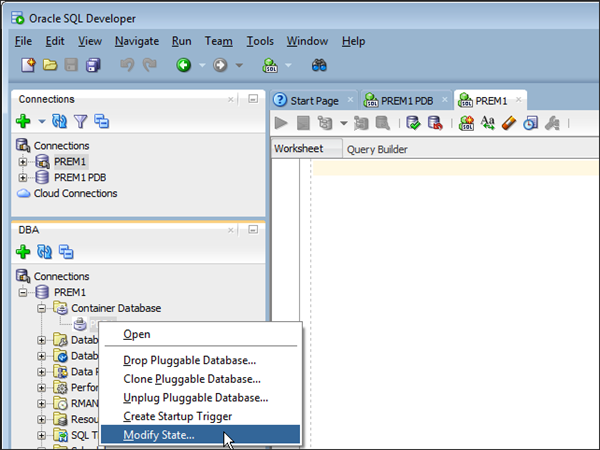Click the Autotrace icon
Viewport: 600px width, 450px height.
pos(361,123)
